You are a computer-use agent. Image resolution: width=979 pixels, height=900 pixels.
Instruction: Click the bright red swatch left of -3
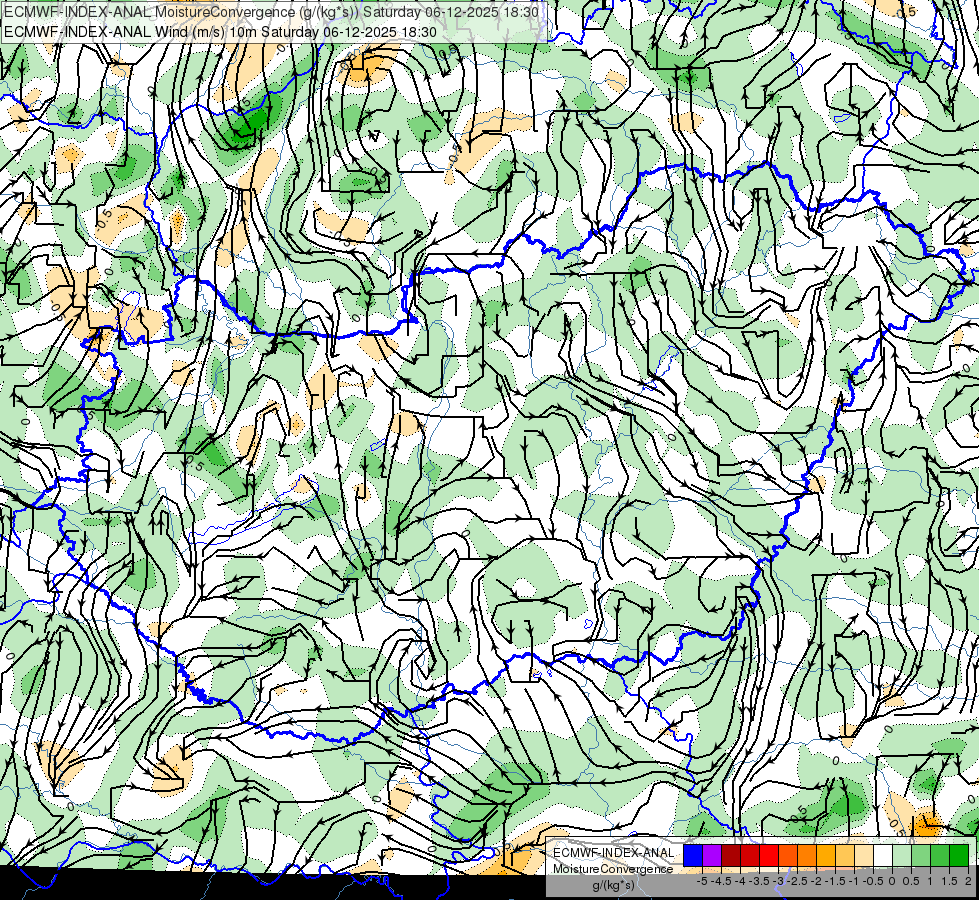click(x=769, y=855)
